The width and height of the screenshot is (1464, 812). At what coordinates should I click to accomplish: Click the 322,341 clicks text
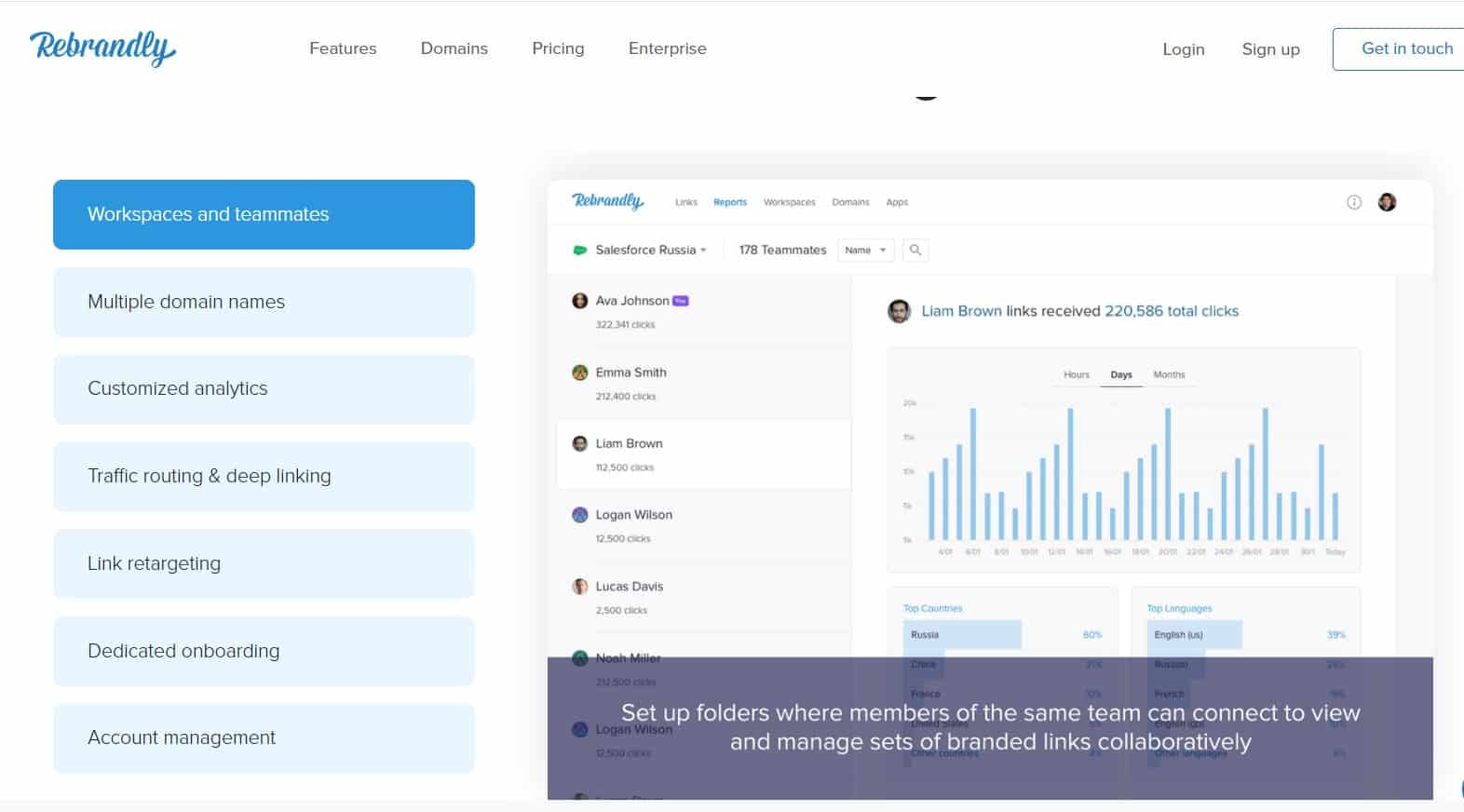625,325
